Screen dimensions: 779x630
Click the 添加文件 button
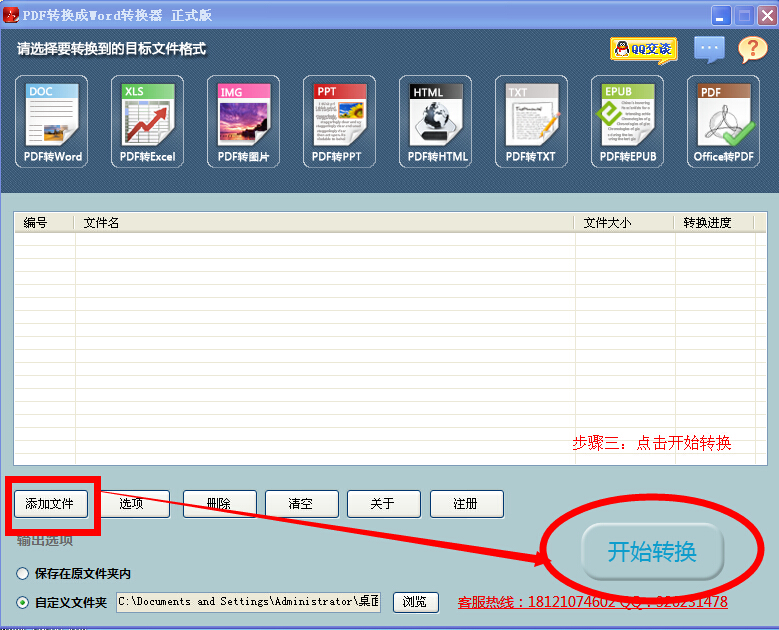point(50,504)
